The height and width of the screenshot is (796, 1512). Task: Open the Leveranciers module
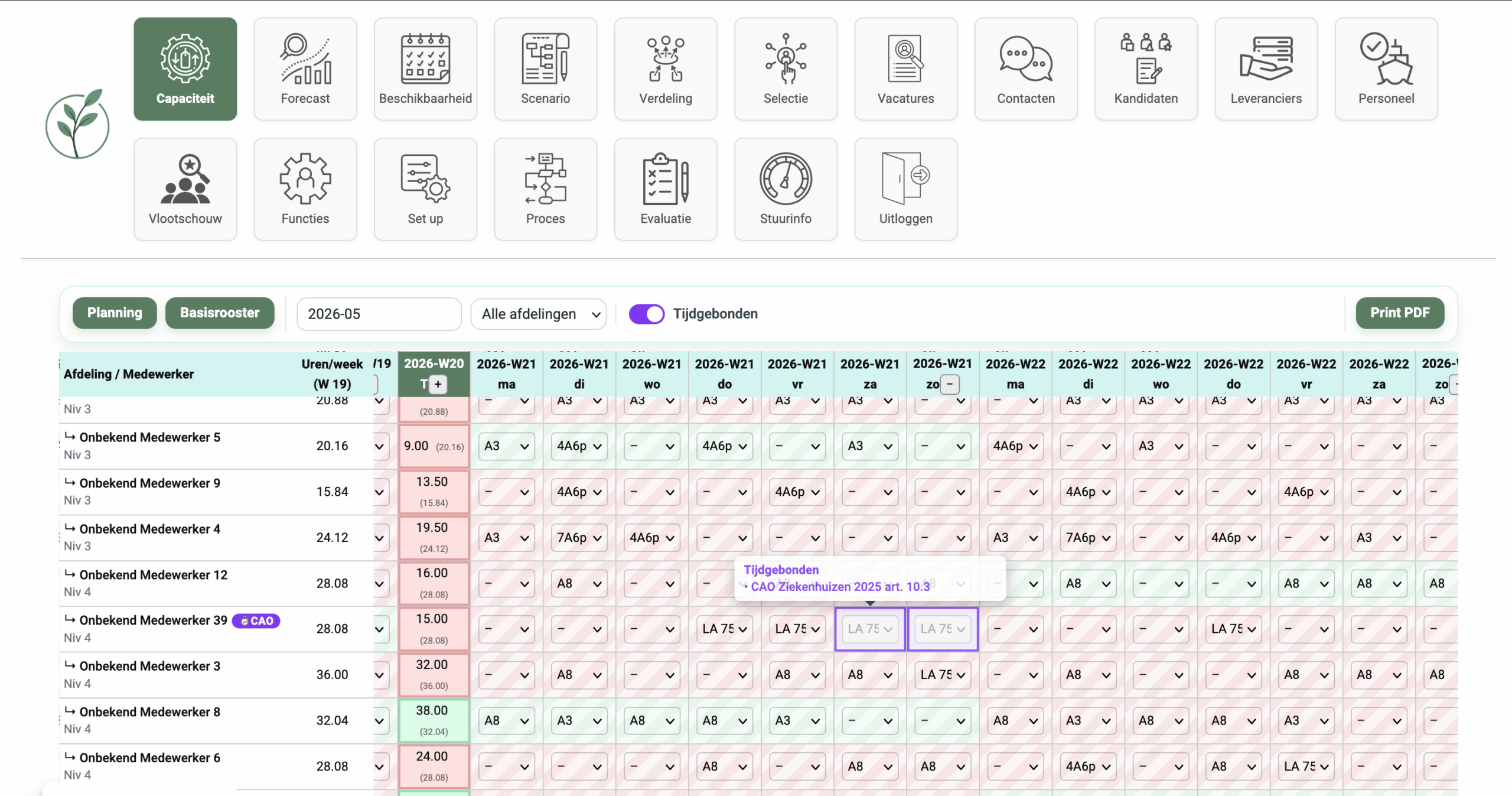click(x=1266, y=69)
